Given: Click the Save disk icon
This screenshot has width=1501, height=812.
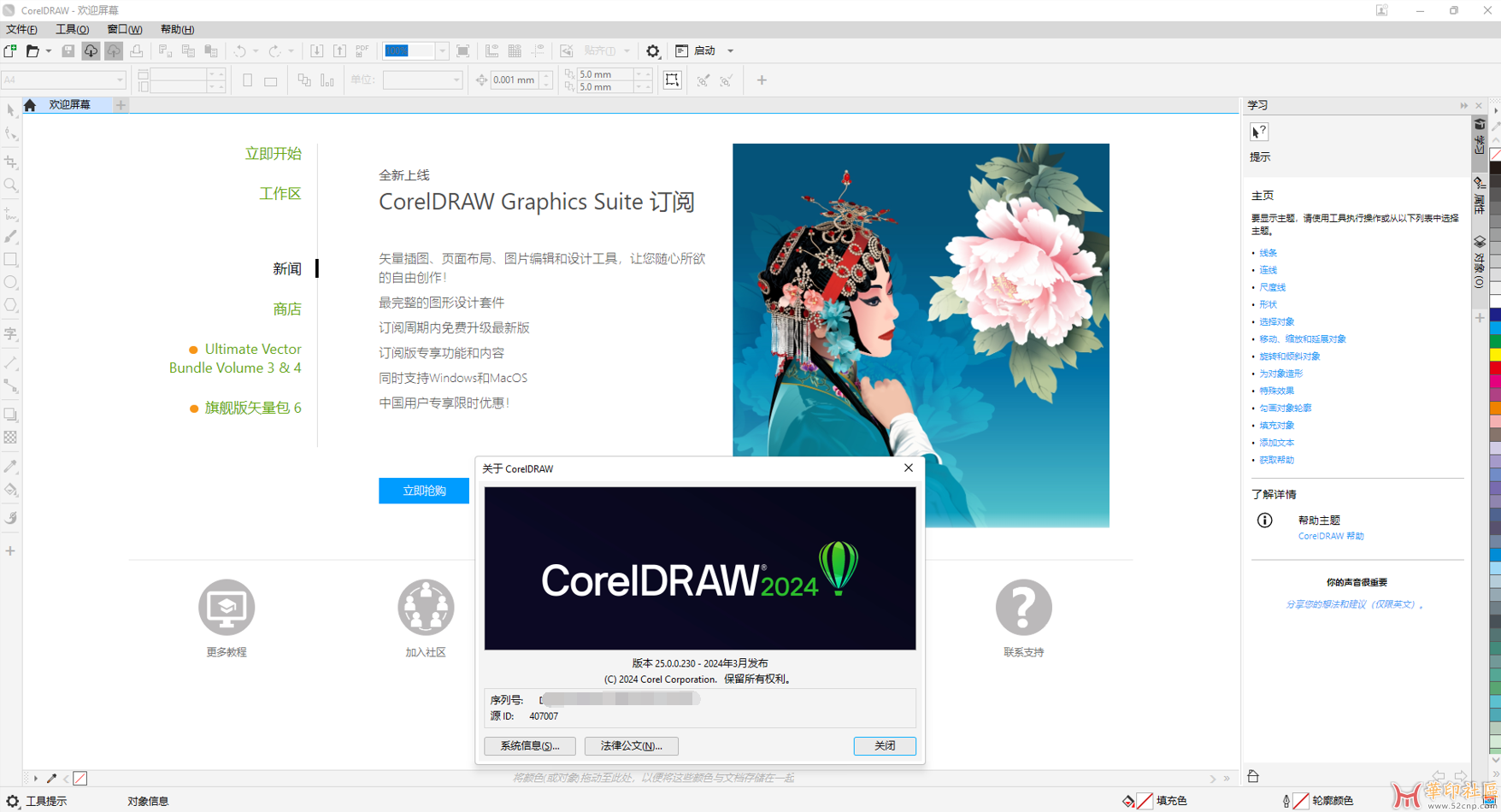Looking at the screenshot, I should (x=68, y=51).
